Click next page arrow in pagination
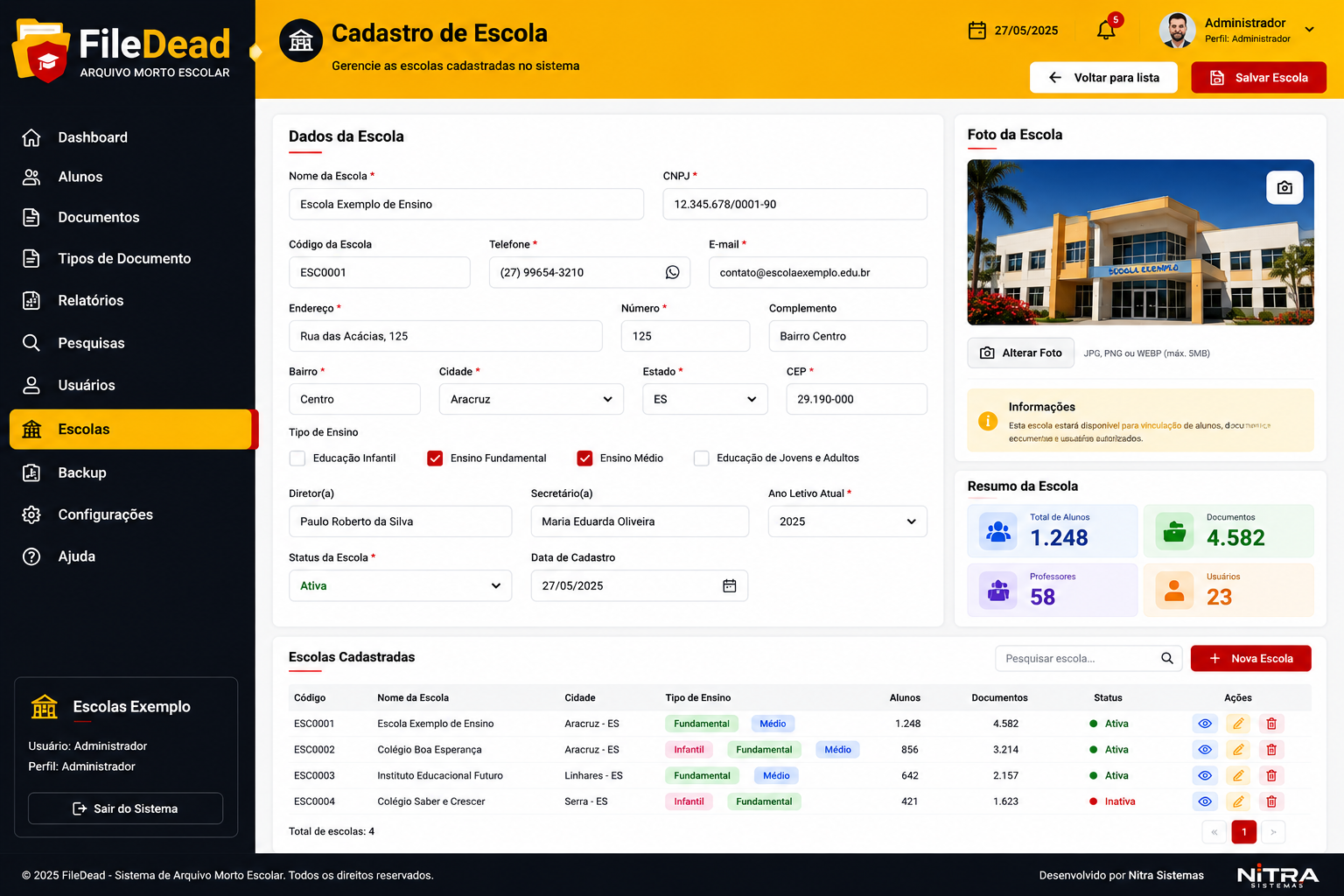The height and width of the screenshot is (896, 1344). [1273, 832]
